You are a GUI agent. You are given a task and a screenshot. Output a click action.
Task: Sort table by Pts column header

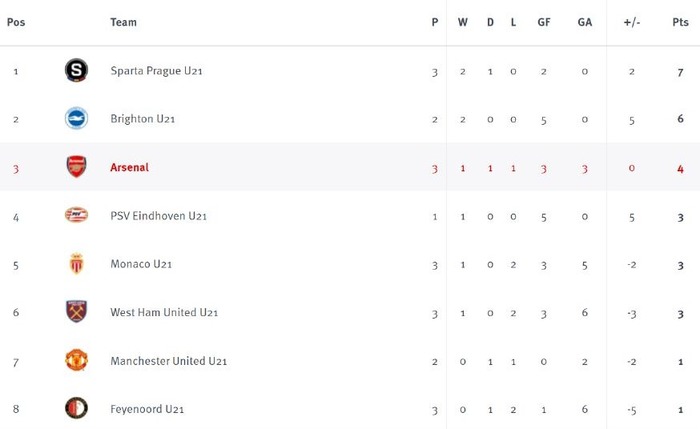tap(680, 22)
